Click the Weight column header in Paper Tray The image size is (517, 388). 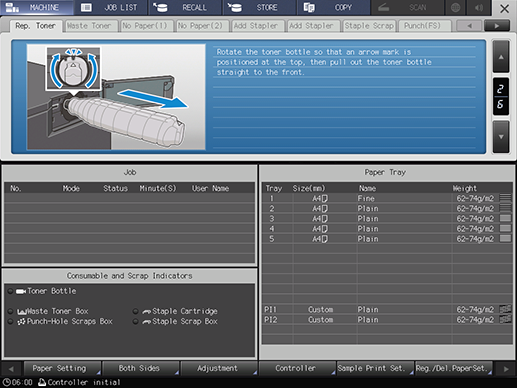coord(464,188)
